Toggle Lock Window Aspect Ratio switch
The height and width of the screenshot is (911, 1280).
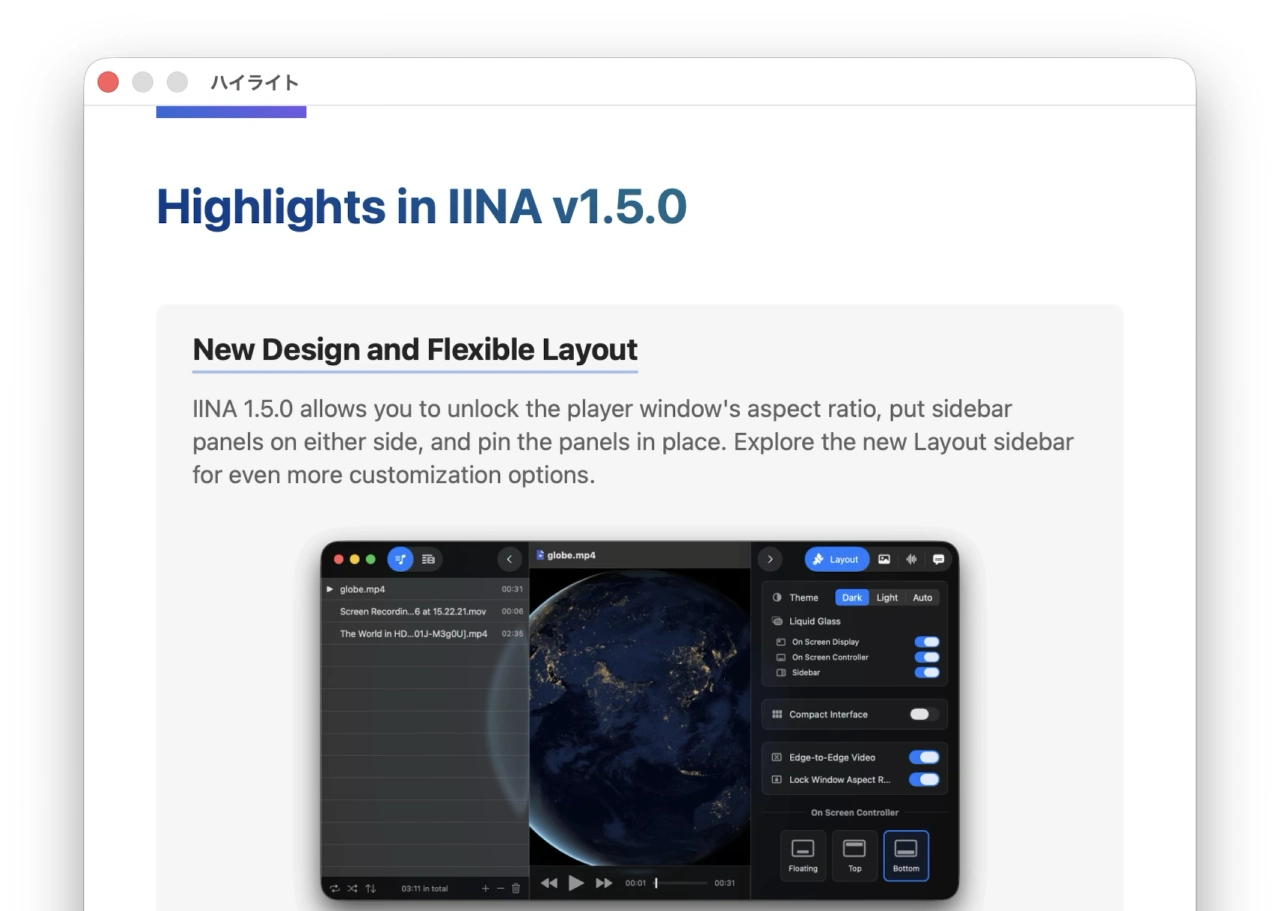(924, 779)
